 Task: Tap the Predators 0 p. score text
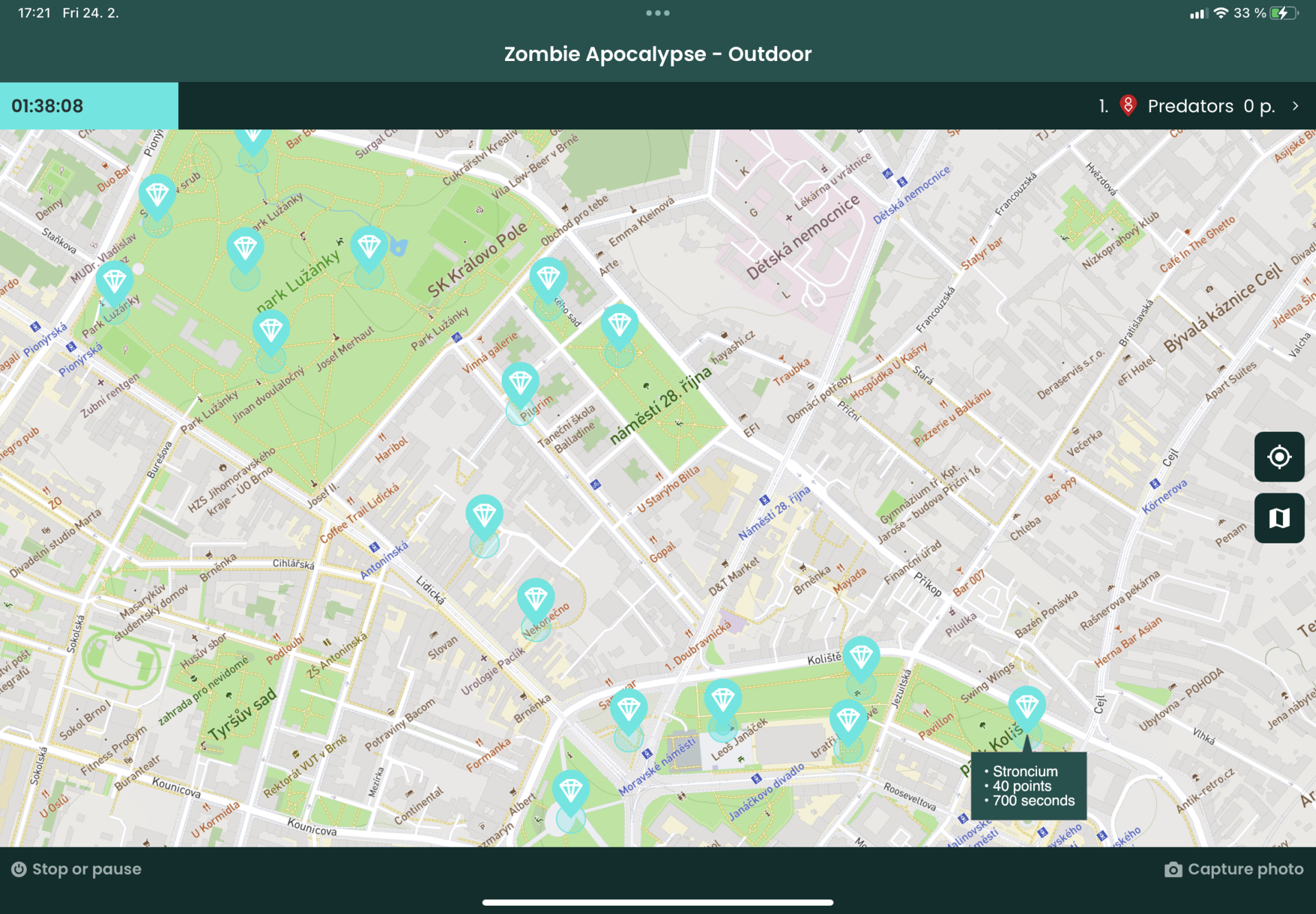(x=1211, y=106)
